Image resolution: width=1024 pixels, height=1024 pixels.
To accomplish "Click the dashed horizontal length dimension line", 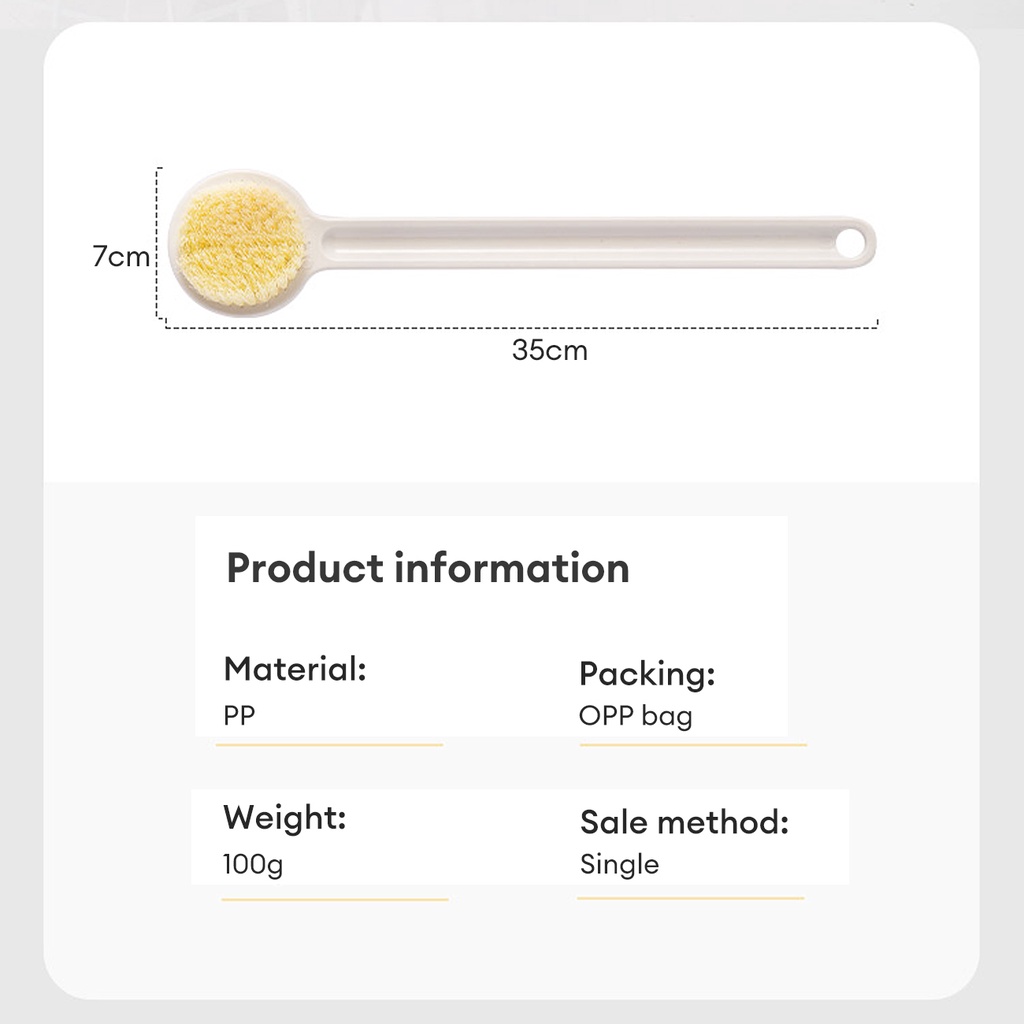I will click(x=522, y=325).
